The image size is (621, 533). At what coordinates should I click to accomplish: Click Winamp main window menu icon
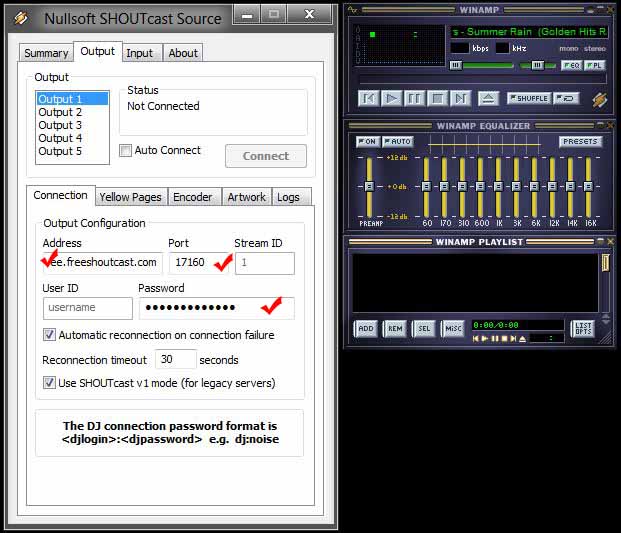click(x=352, y=10)
